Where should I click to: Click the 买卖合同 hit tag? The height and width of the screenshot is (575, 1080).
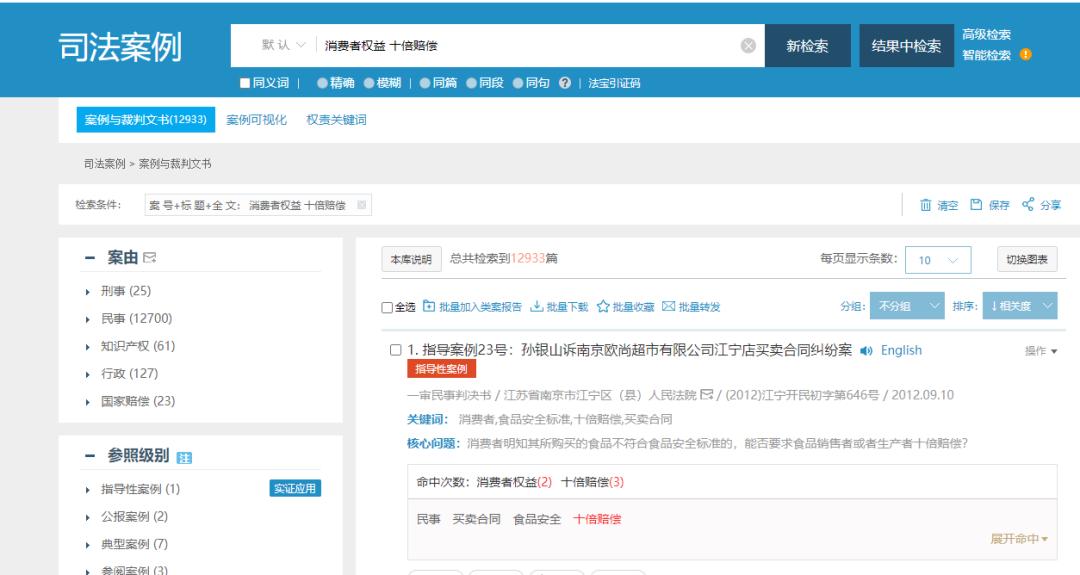click(476, 519)
